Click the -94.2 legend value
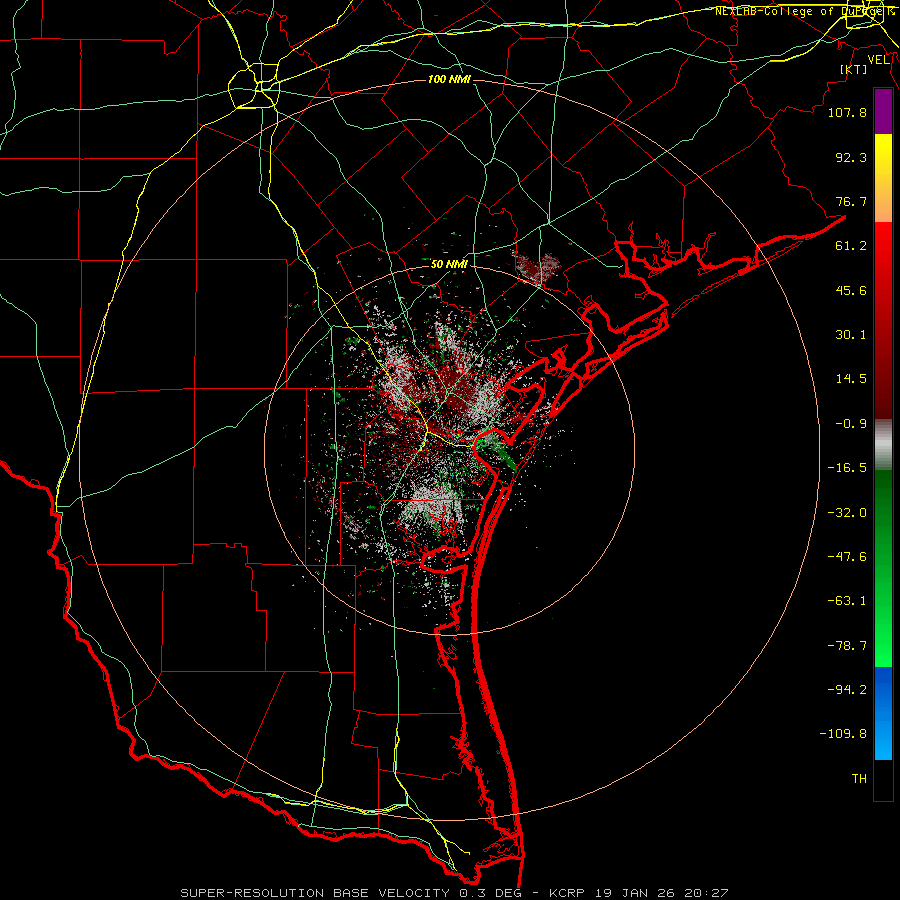Screen dimensions: 900x900 click(x=847, y=690)
